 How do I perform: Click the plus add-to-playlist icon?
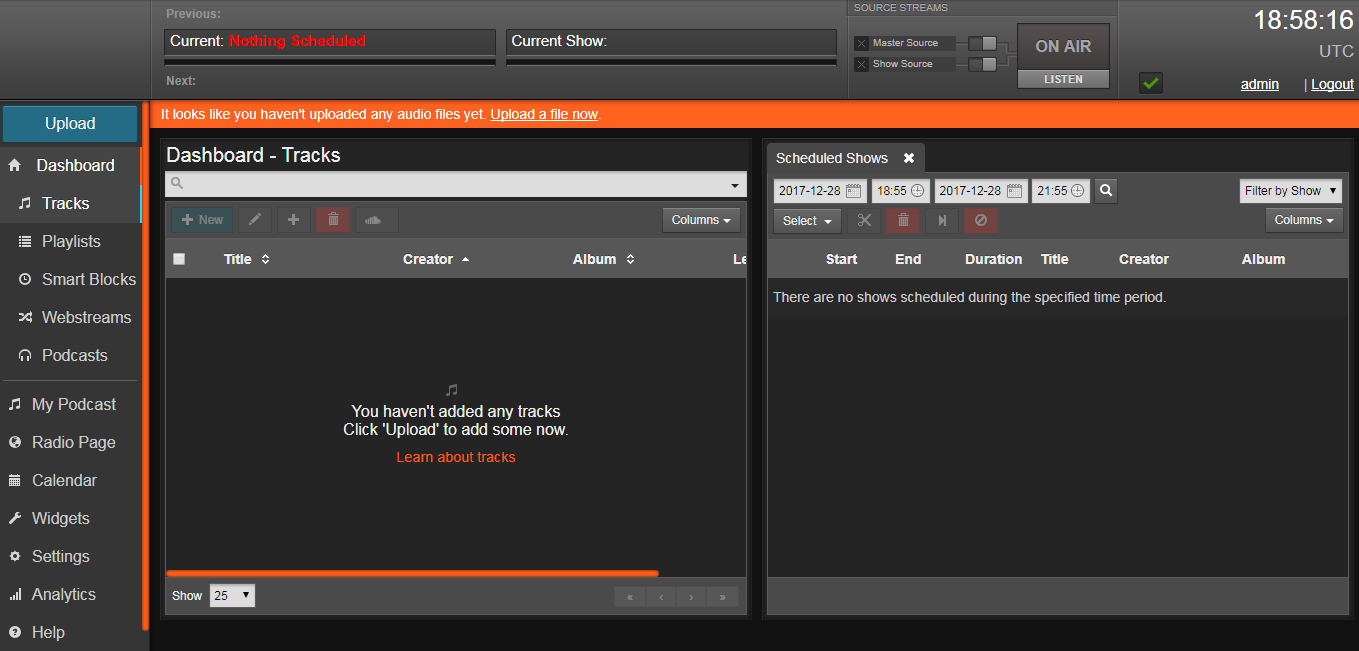pos(293,220)
